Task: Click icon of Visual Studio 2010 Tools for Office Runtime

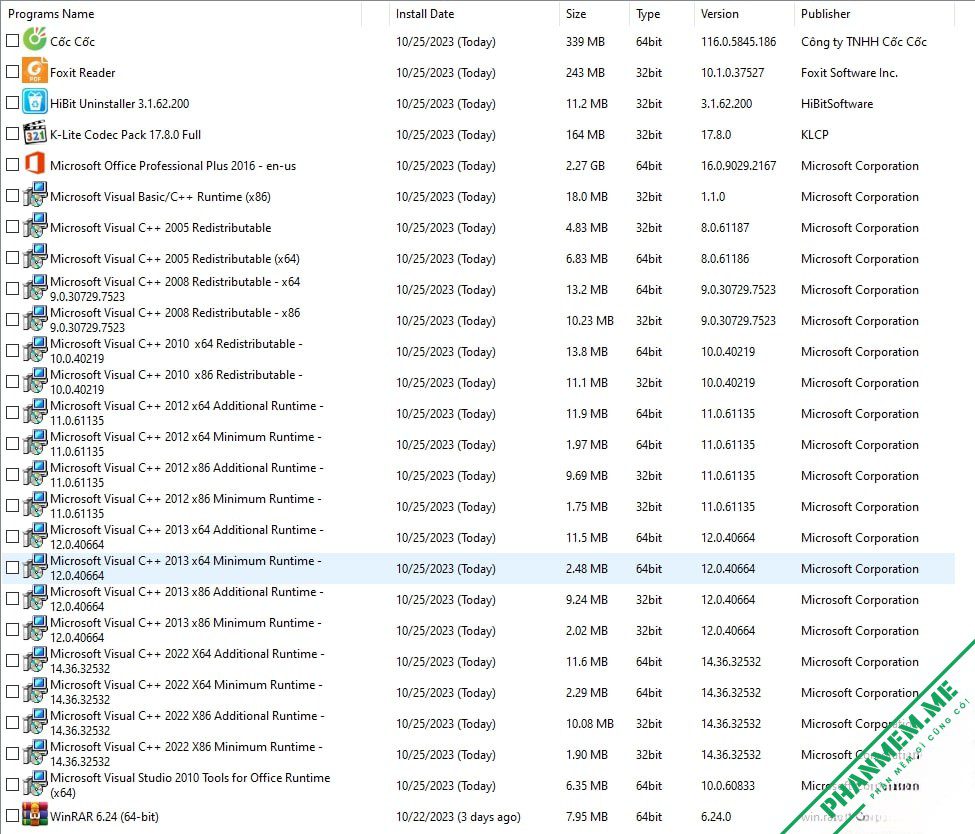Action: [x=35, y=784]
